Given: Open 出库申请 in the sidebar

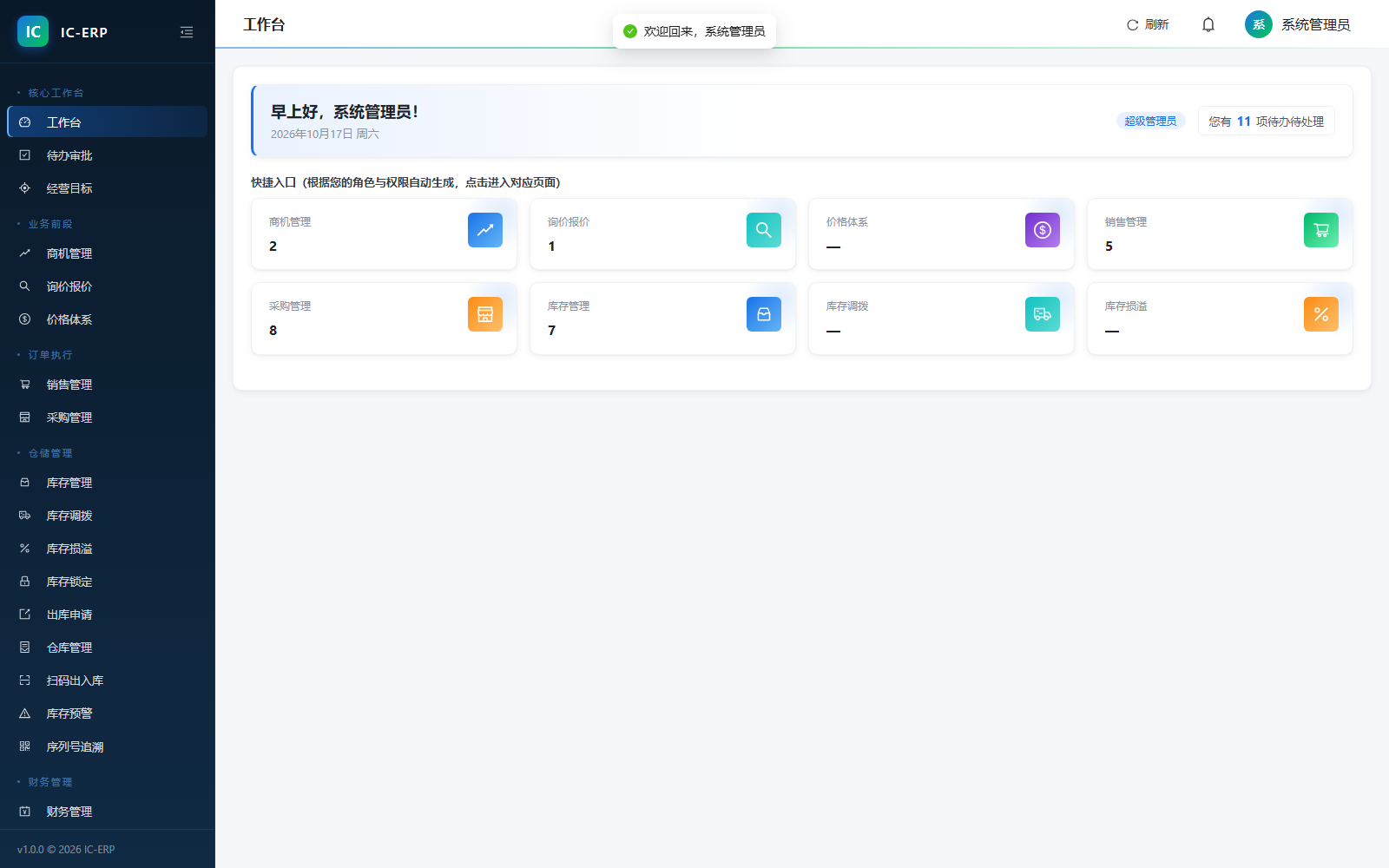Looking at the screenshot, I should click(x=108, y=615).
